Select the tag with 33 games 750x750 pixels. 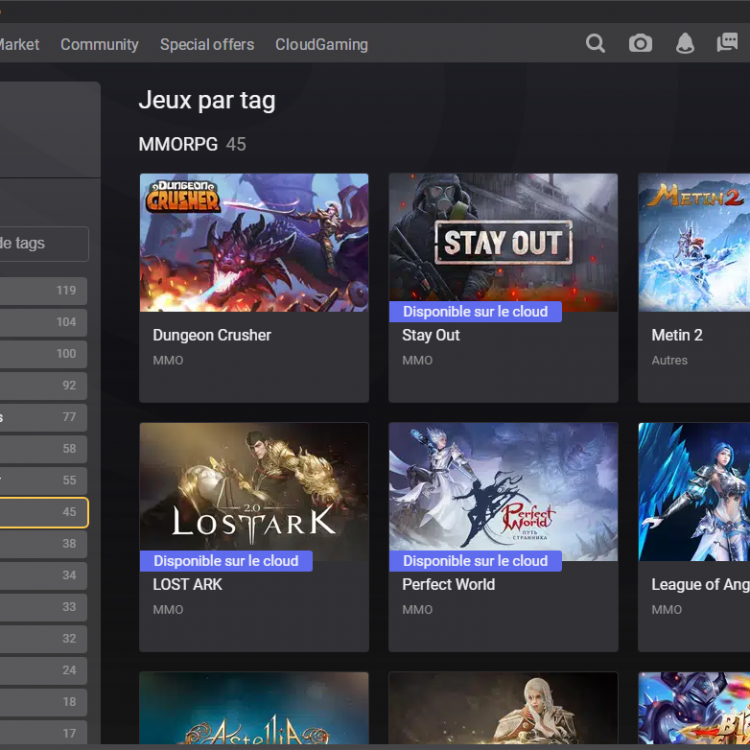44,607
